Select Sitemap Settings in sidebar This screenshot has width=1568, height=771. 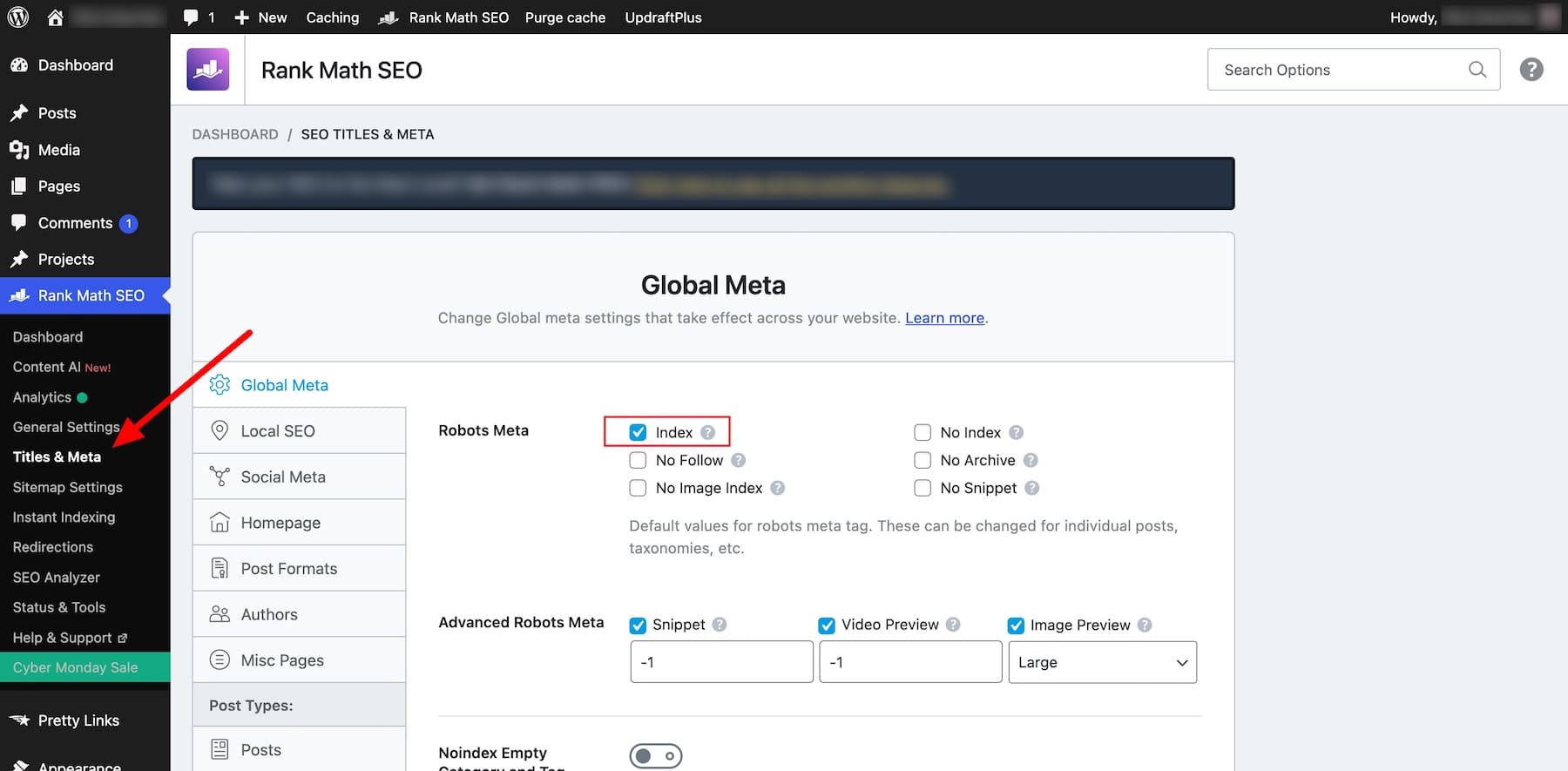pos(67,487)
